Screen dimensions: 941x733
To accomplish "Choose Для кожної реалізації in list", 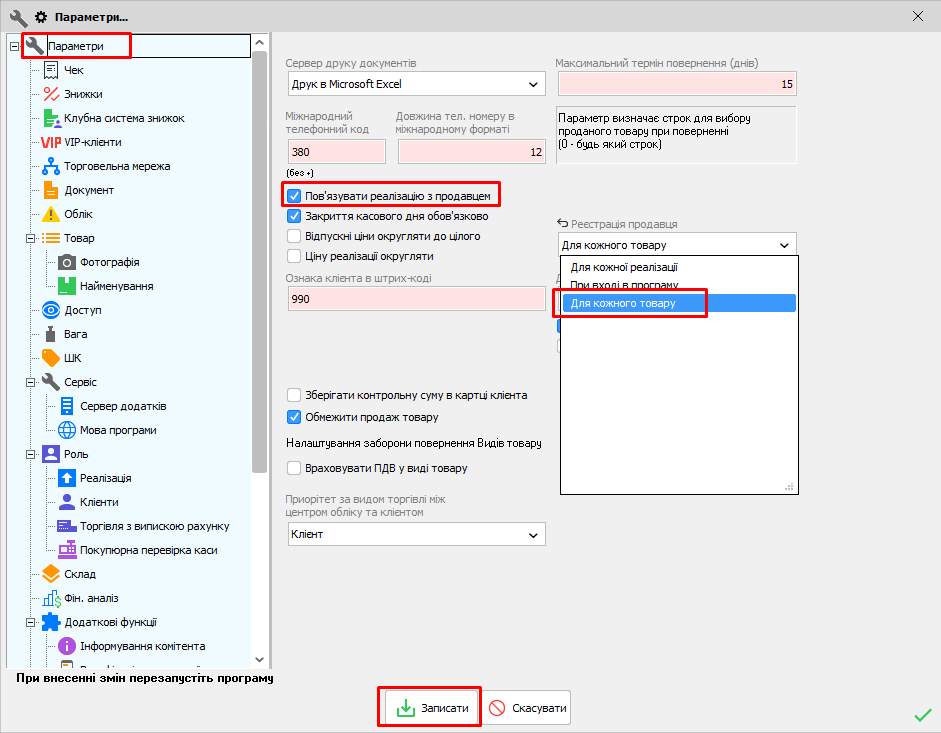I will (624, 268).
